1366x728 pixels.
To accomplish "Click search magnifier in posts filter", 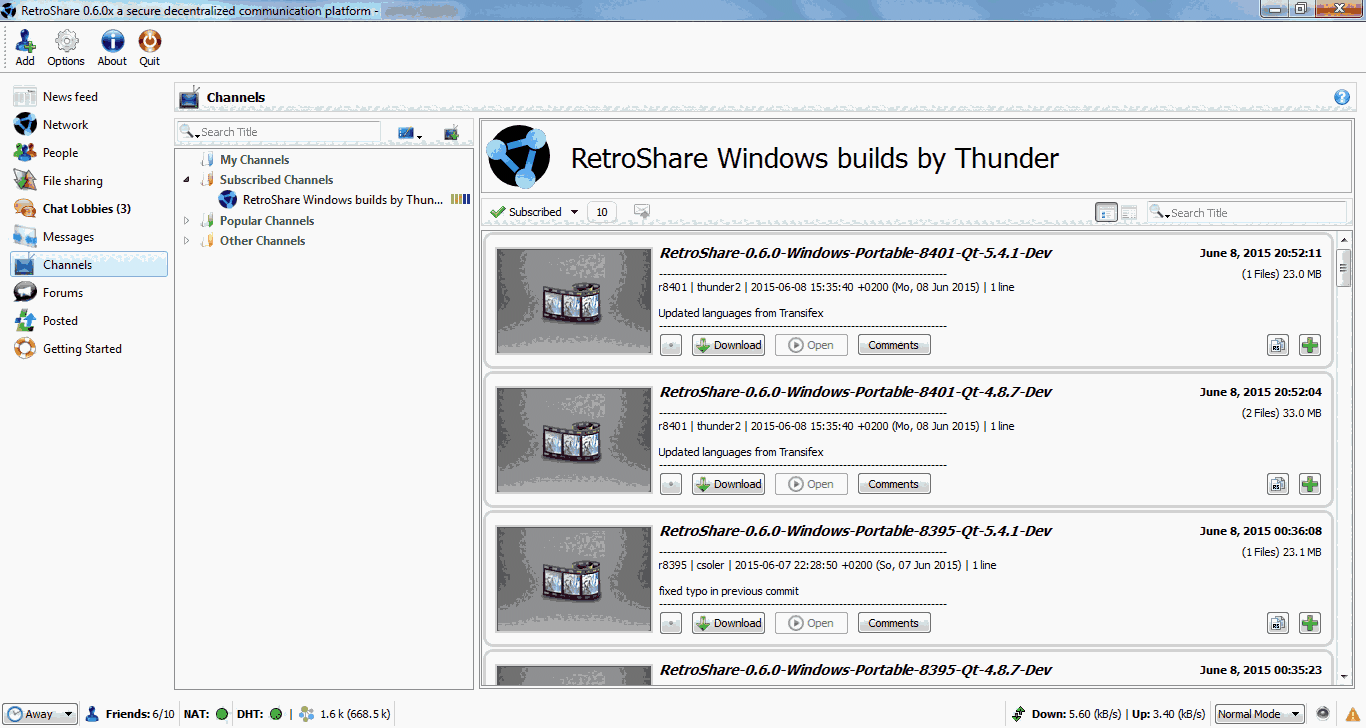I will coord(1159,212).
